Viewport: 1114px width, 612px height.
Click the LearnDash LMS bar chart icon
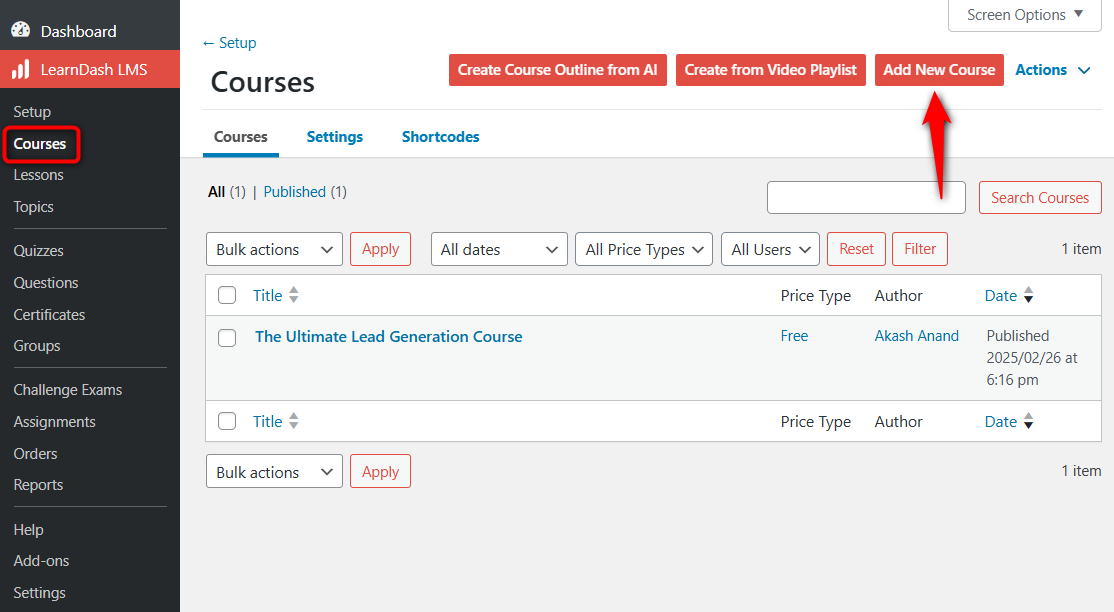20,70
